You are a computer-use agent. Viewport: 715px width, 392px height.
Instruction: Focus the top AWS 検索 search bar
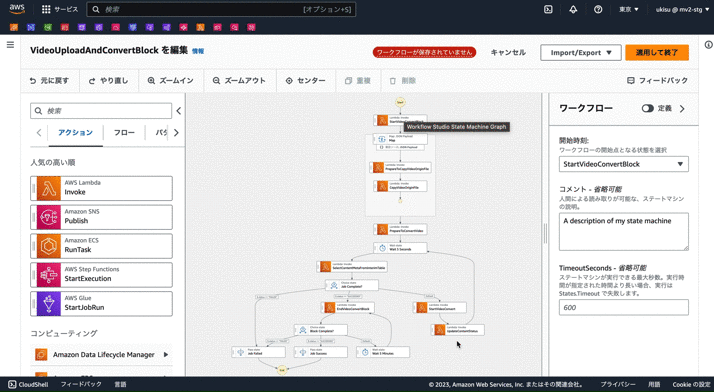pos(221,9)
